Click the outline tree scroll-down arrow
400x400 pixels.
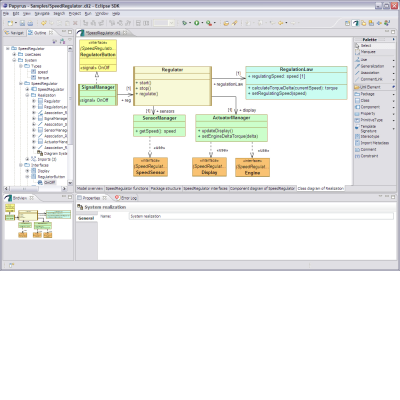(x=70, y=183)
